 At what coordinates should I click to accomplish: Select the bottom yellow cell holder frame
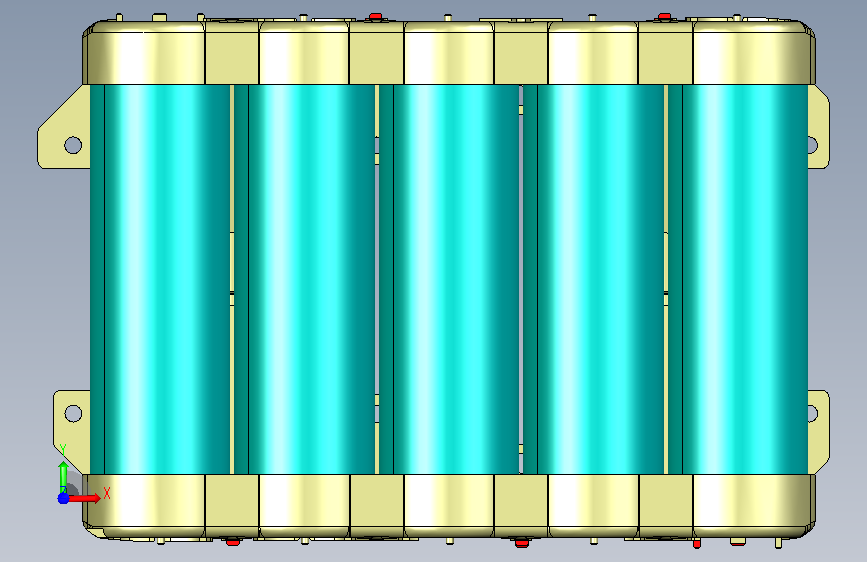coord(448,506)
